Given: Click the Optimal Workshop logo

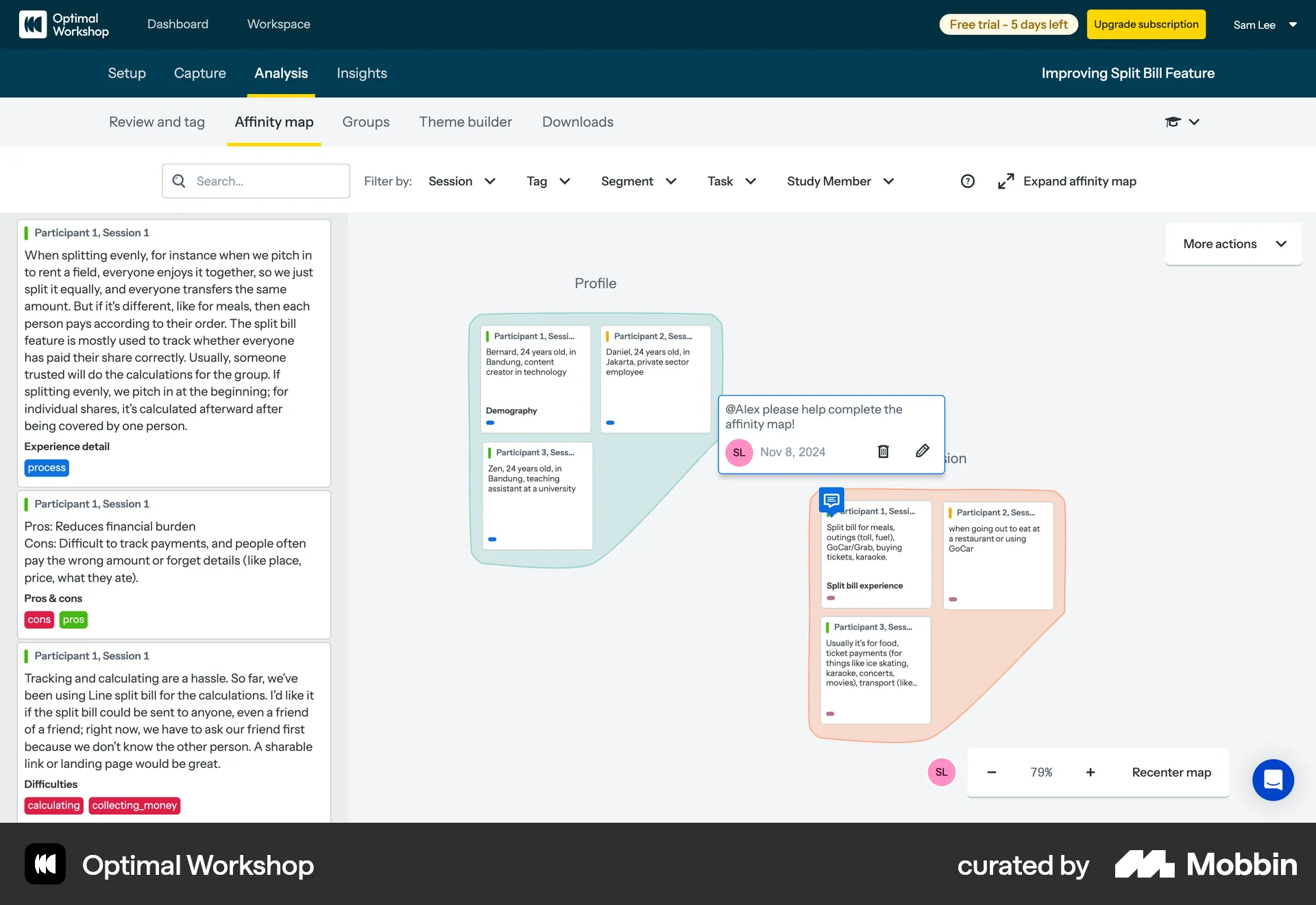Looking at the screenshot, I should pyautogui.click(x=64, y=24).
